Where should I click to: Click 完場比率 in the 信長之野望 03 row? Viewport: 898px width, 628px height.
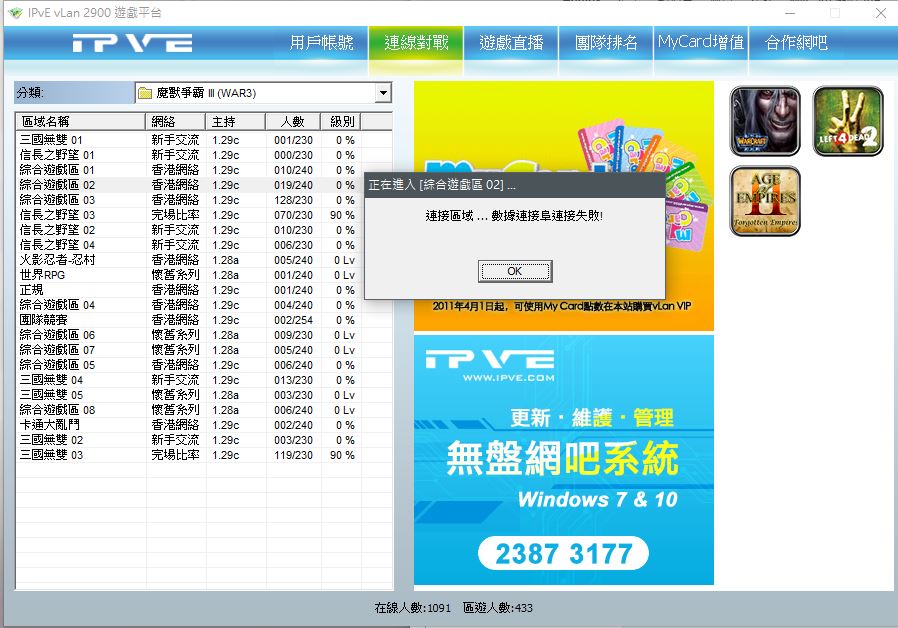(175, 215)
